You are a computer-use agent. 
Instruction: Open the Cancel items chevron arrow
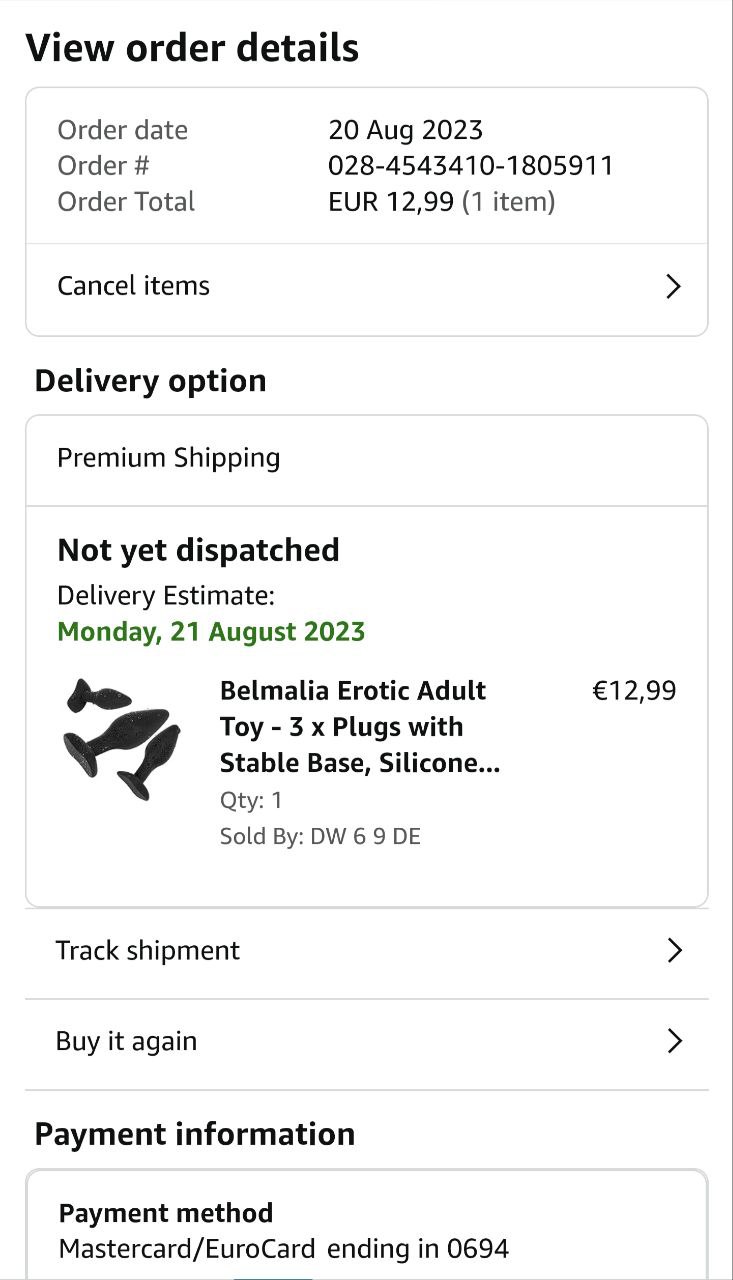[x=673, y=287]
